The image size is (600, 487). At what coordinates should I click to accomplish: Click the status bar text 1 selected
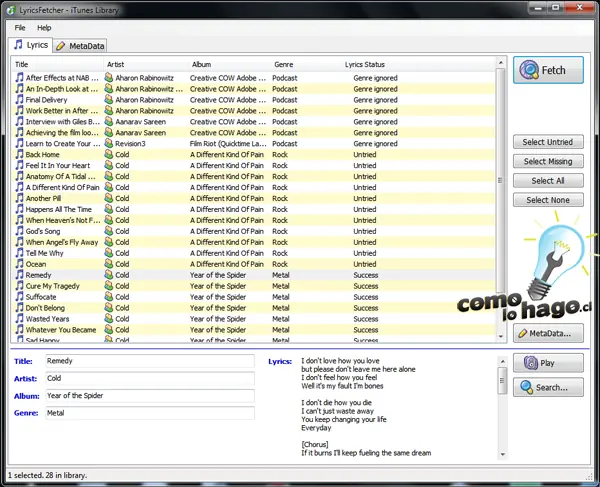tap(47, 475)
